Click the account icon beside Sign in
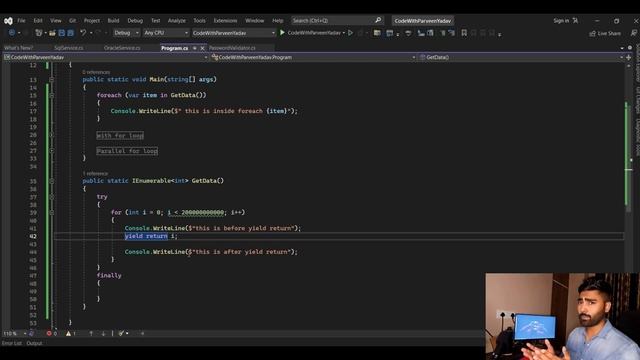The height and width of the screenshot is (360, 640). pos(575,20)
